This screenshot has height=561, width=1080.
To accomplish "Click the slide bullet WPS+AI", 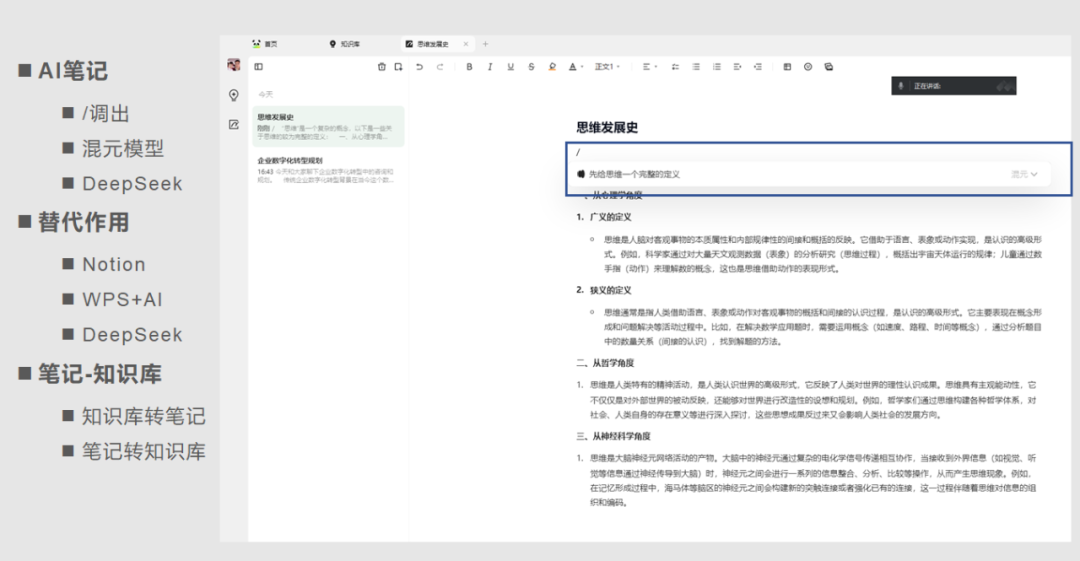I will point(122,300).
